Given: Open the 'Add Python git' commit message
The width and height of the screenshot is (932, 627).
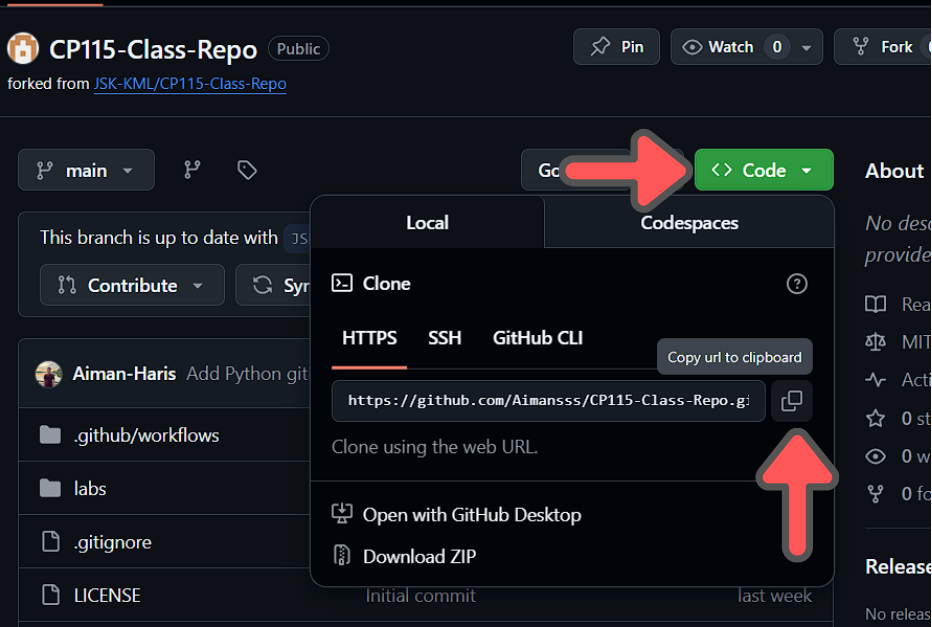Looking at the screenshot, I should 248,374.
